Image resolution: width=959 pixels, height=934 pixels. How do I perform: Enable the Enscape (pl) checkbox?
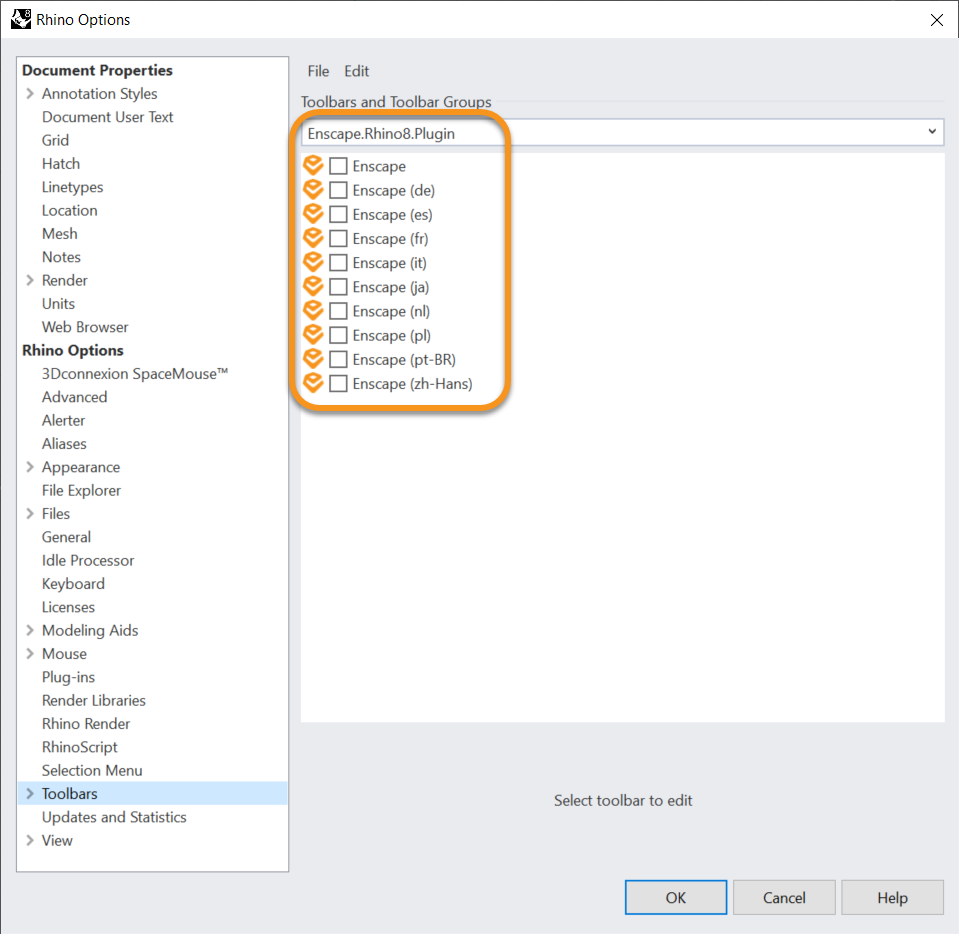pyautogui.click(x=338, y=335)
